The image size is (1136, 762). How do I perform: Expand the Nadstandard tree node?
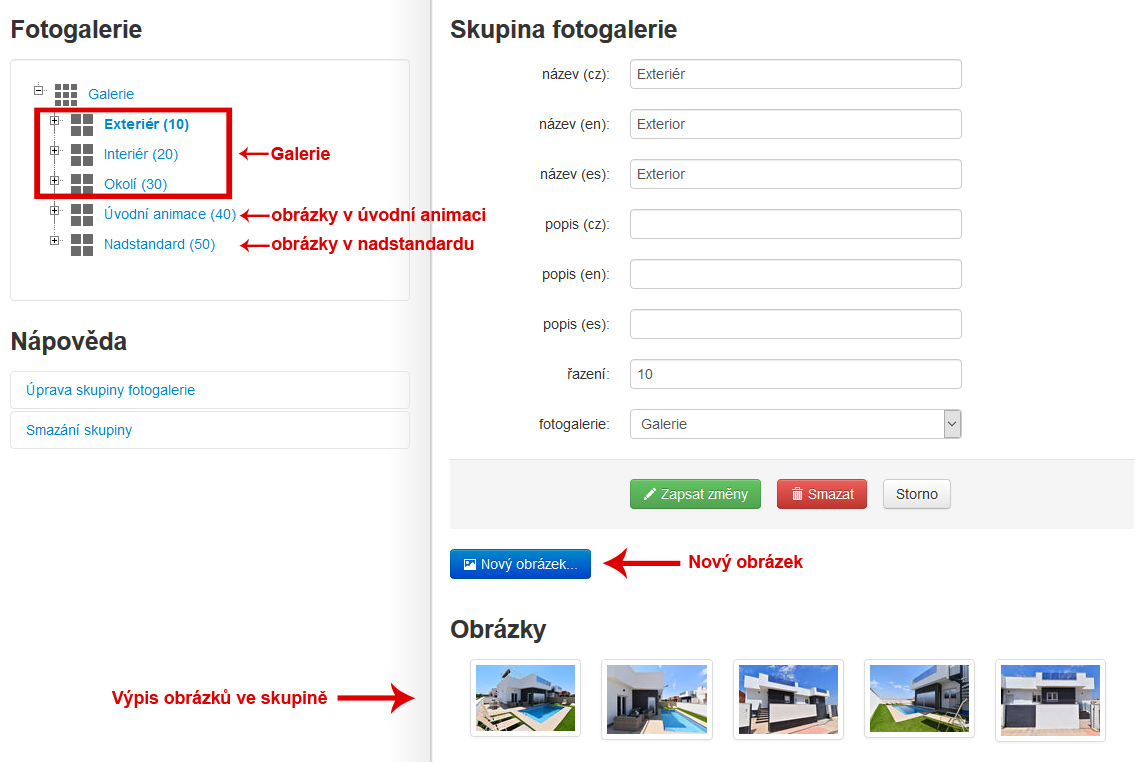coord(55,241)
